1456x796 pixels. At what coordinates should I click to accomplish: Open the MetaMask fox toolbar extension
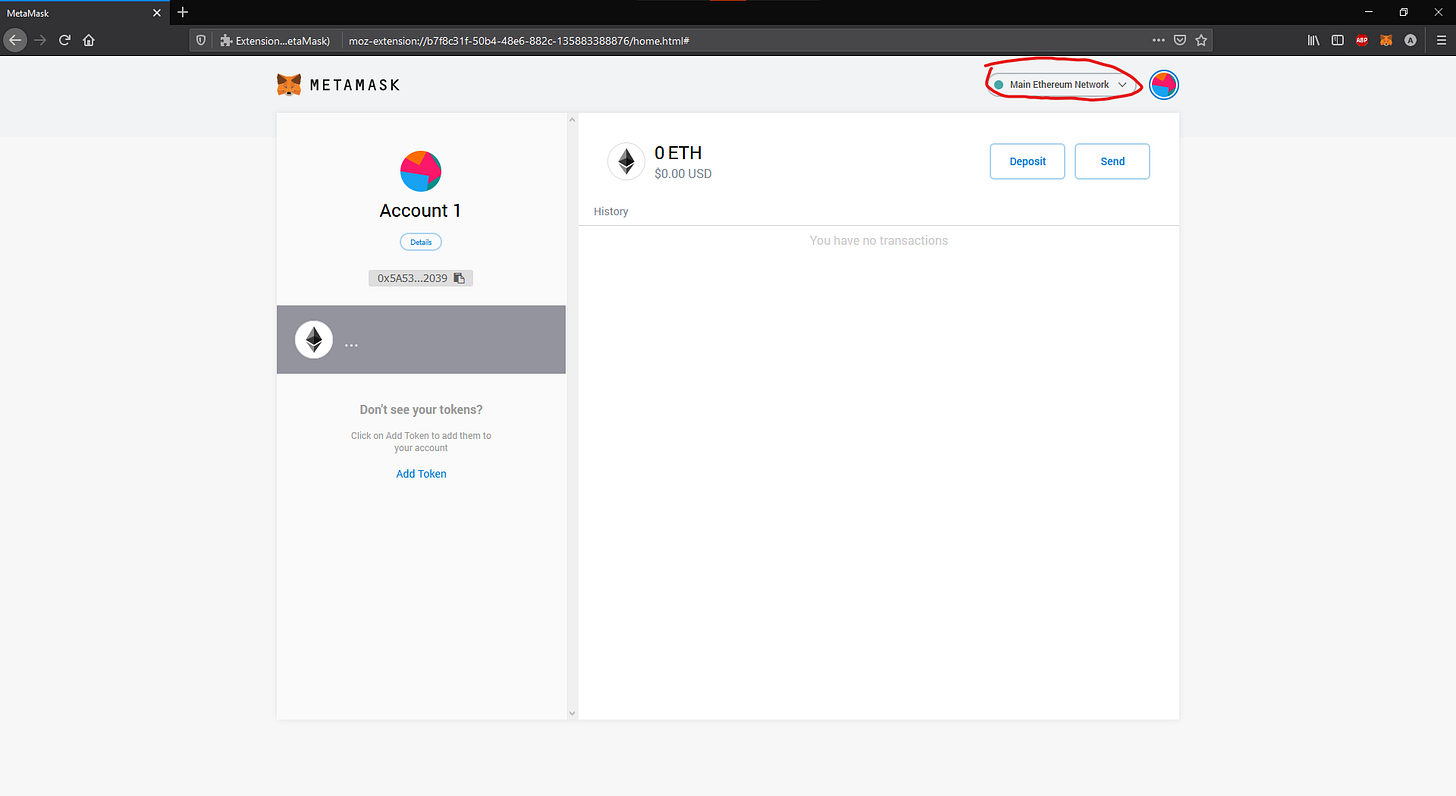(x=1386, y=41)
